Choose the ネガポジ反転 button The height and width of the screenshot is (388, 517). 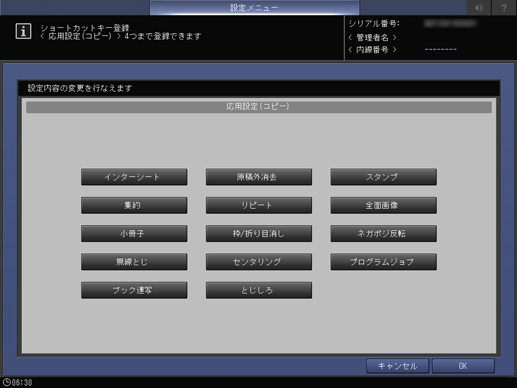383,233
